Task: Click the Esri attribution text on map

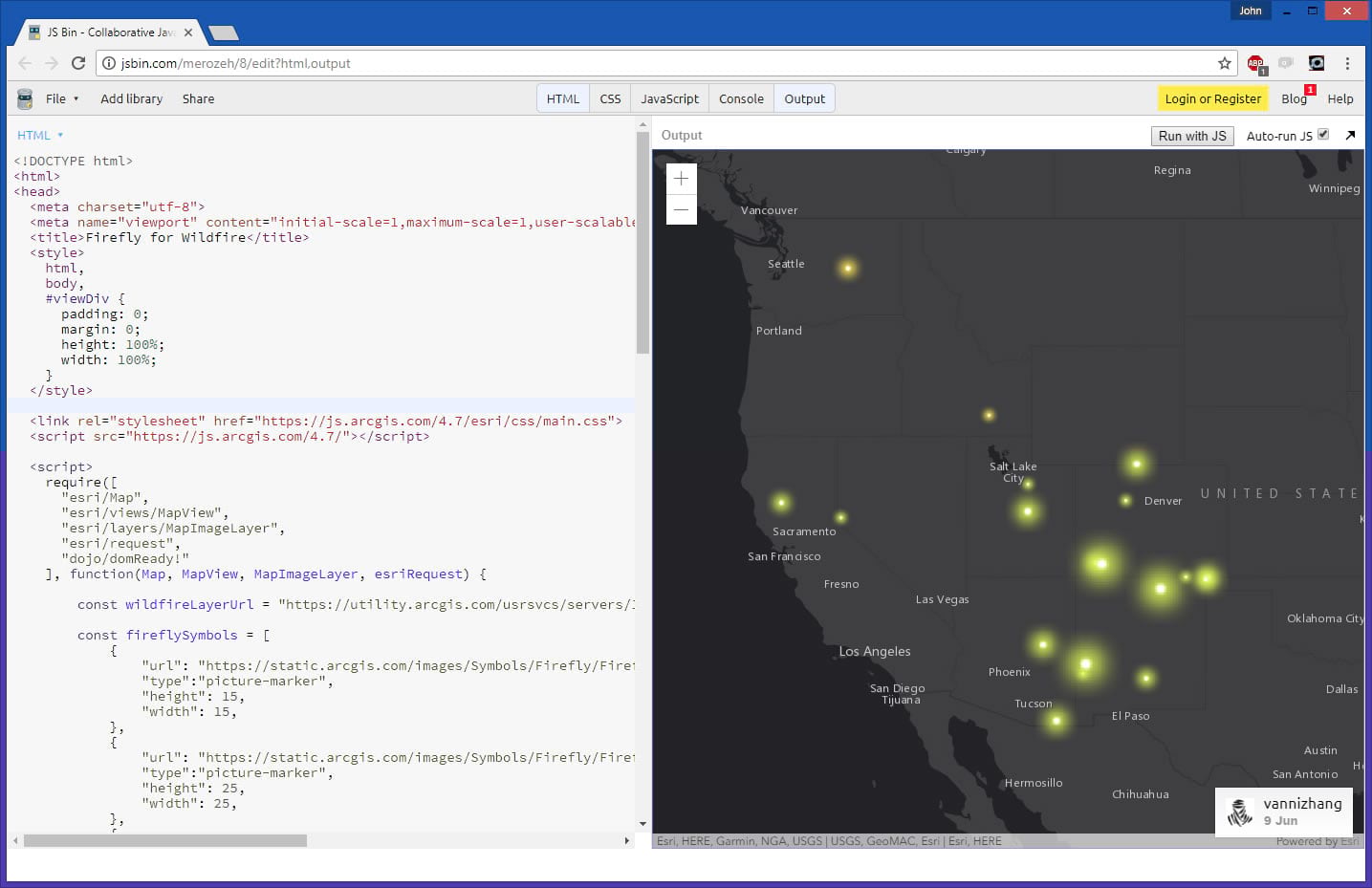Action: (x=829, y=841)
